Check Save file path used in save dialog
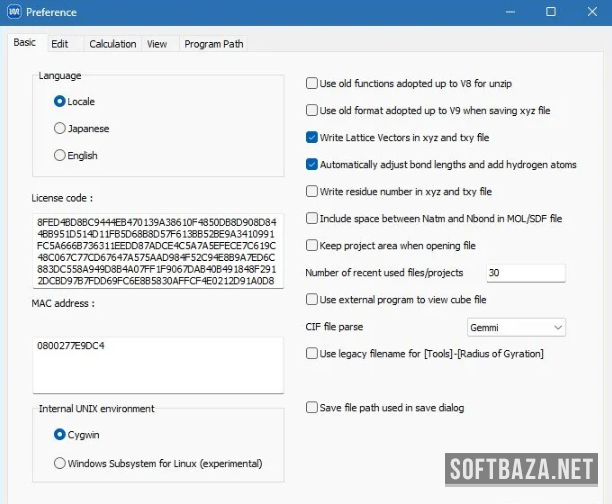 point(312,407)
